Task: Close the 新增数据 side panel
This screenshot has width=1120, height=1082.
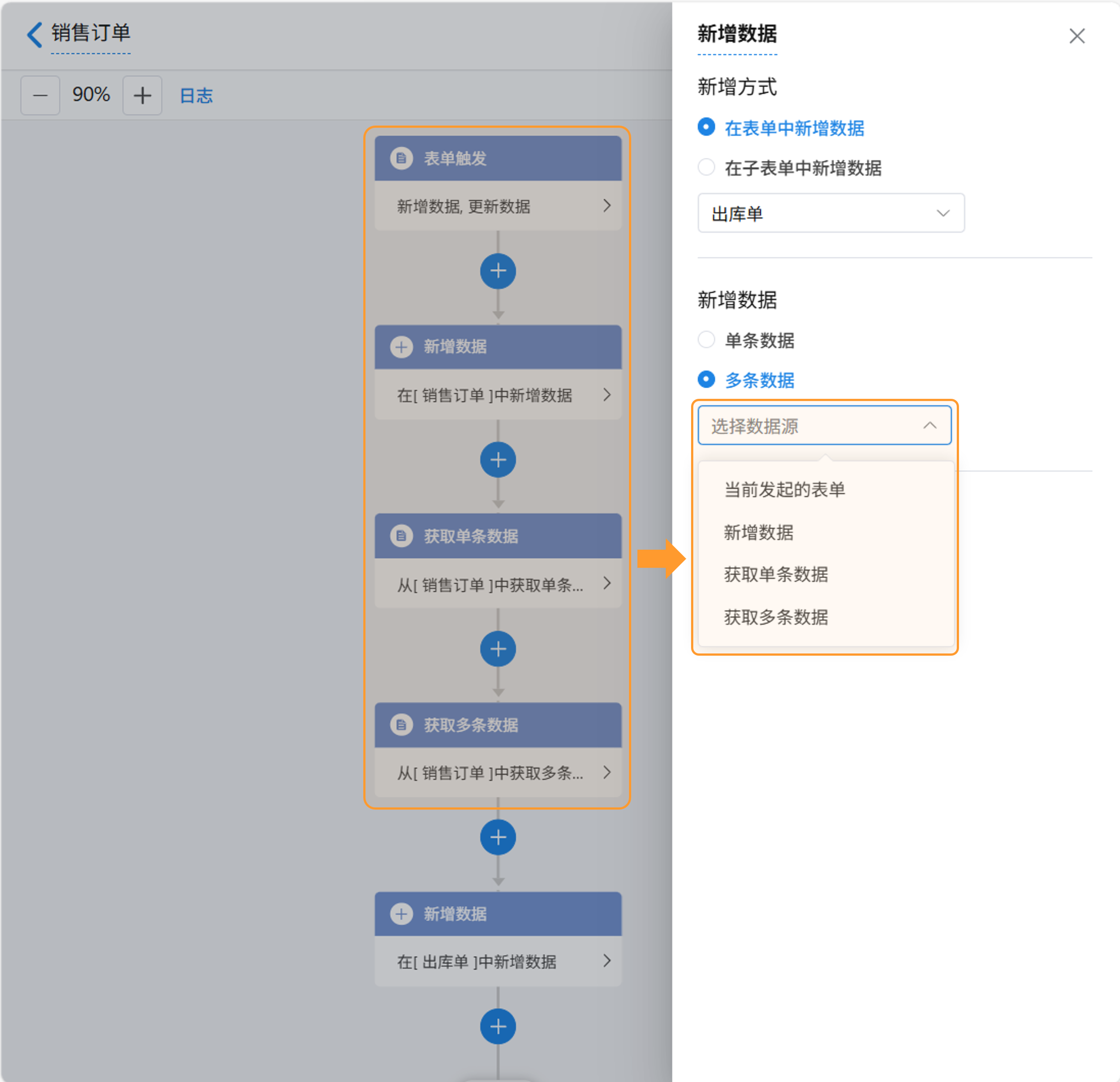Action: point(1077,36)
